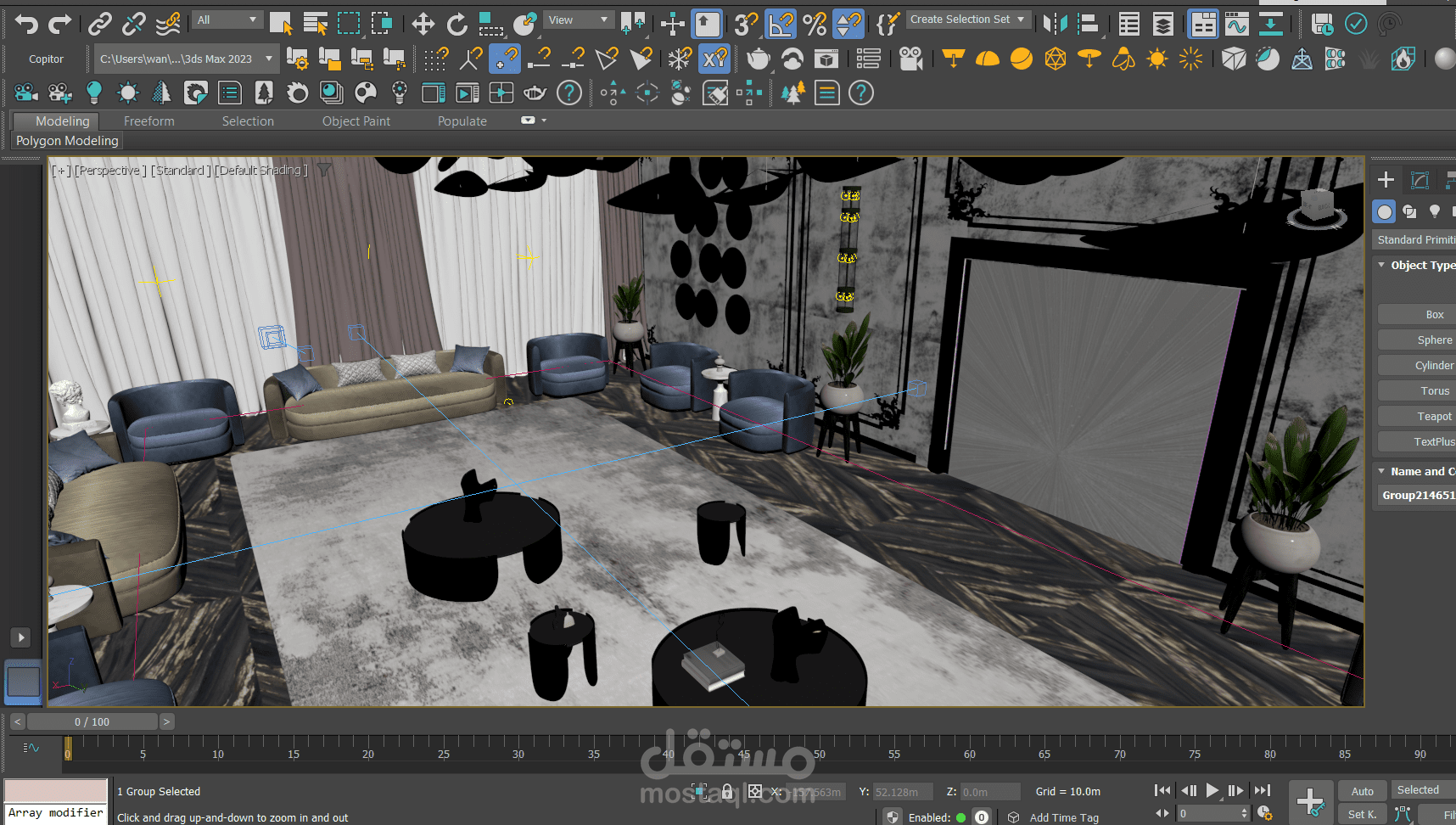Toggle Auto Key mode
The width and height of the screenshot is (1456, 825).
(1362, 791)
